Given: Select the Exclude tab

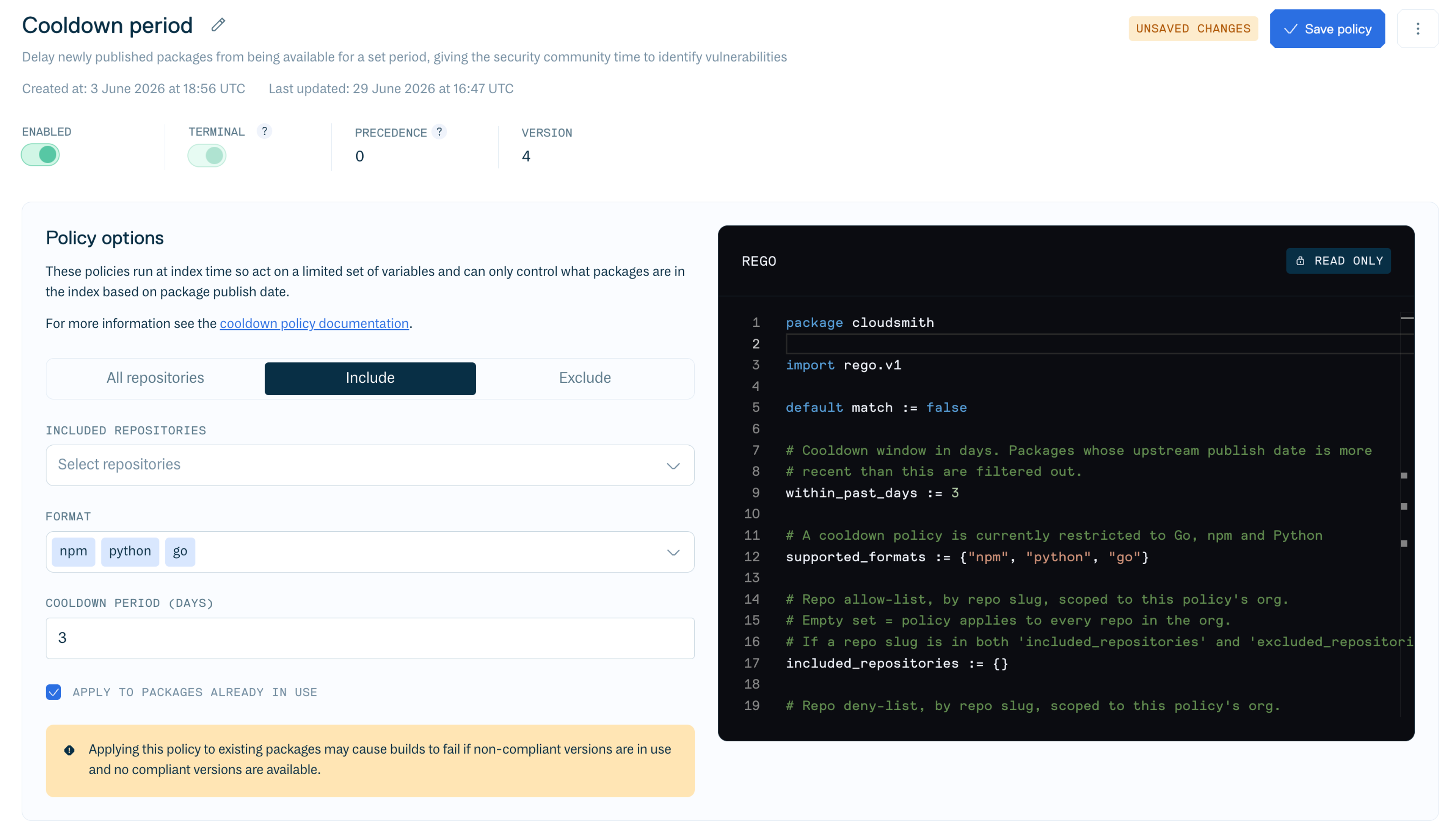Looking at the screenshot, I should 584,377.
